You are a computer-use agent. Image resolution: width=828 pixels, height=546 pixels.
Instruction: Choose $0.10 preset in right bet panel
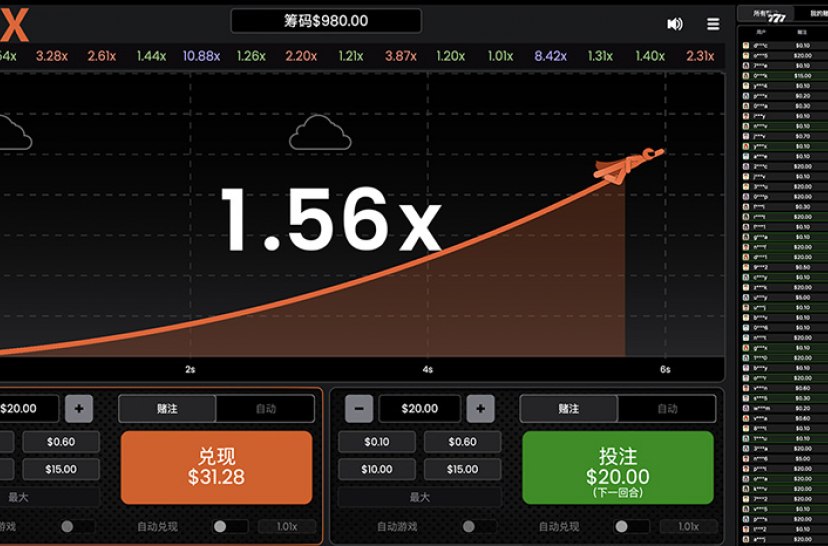click(x=377, y=442)
